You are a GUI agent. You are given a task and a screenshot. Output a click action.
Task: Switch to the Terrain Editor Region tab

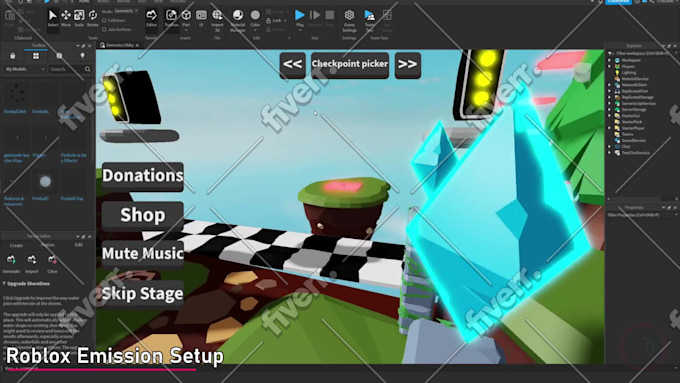pos(48,245)
